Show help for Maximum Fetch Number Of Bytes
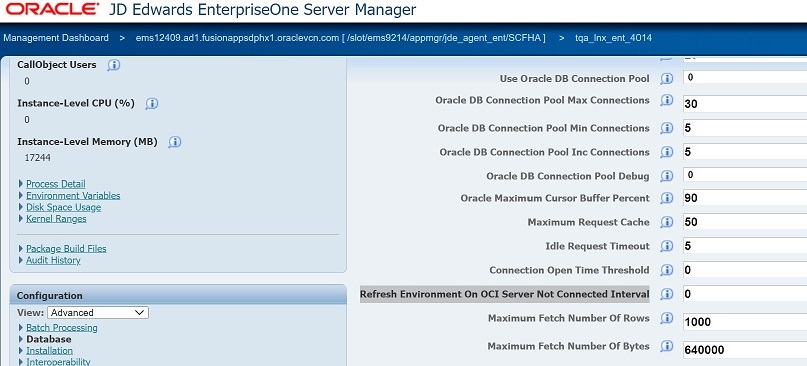The image size is (807, 366). [666, 346]
